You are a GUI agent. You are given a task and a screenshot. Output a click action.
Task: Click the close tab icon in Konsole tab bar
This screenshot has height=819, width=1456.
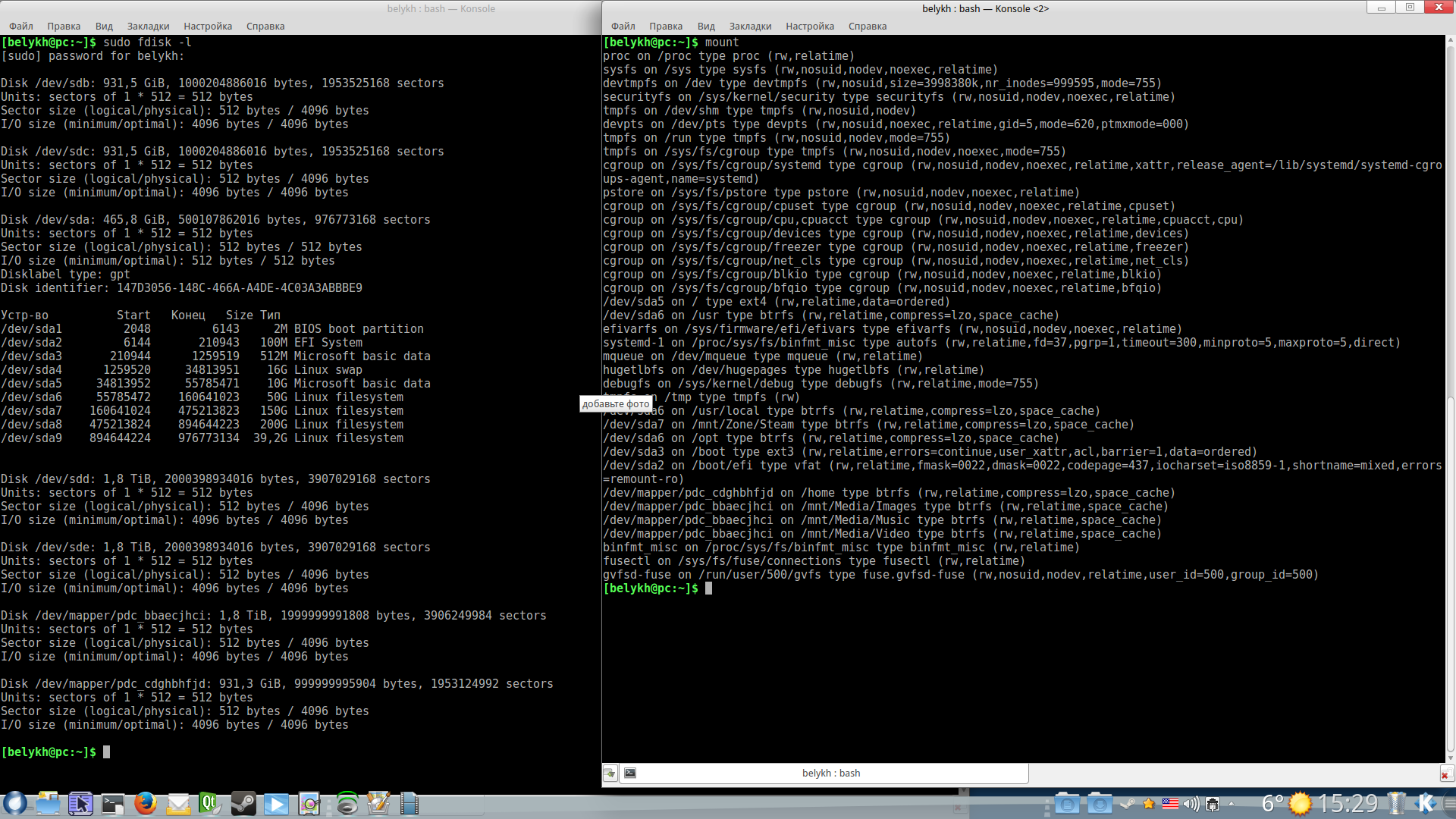[1446, 773]
